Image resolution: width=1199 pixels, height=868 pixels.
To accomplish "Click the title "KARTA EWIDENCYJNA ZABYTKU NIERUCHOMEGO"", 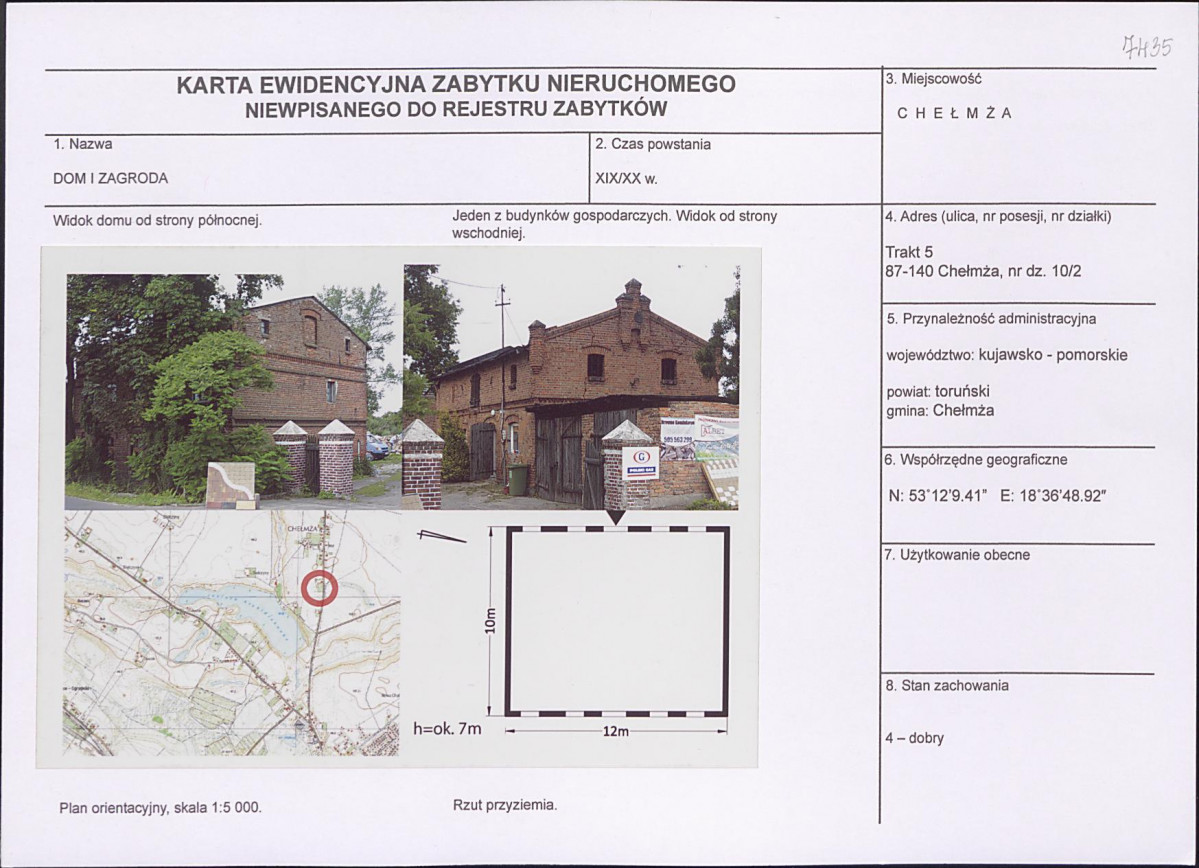I will (456, 85).
